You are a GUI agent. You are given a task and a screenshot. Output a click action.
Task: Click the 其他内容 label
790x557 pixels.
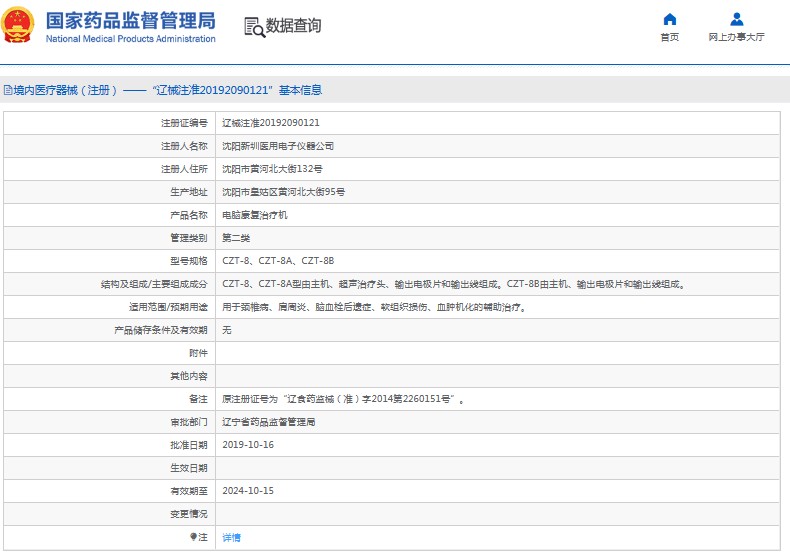pyautogui.click(x=189, y=376)
